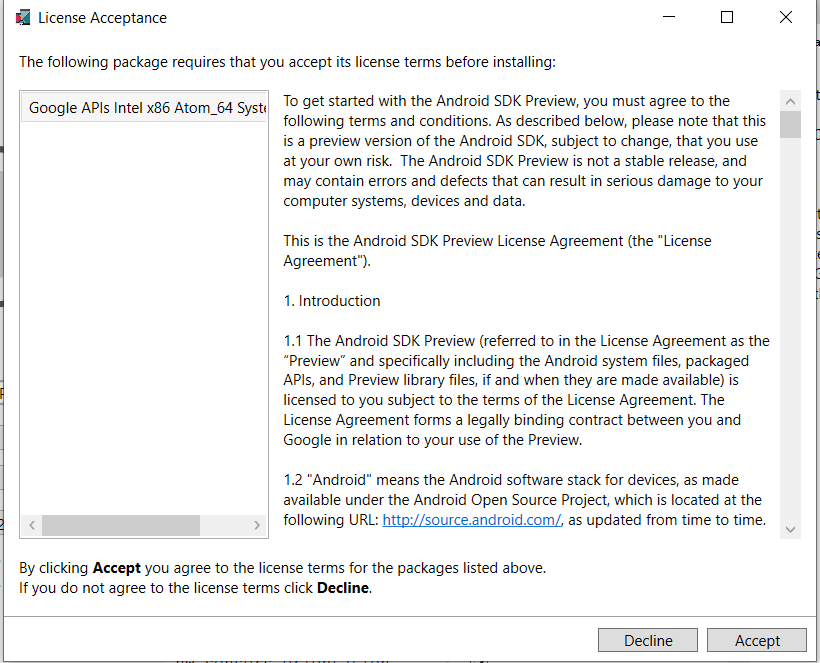Open the source.android.com link

coord(471,520)
